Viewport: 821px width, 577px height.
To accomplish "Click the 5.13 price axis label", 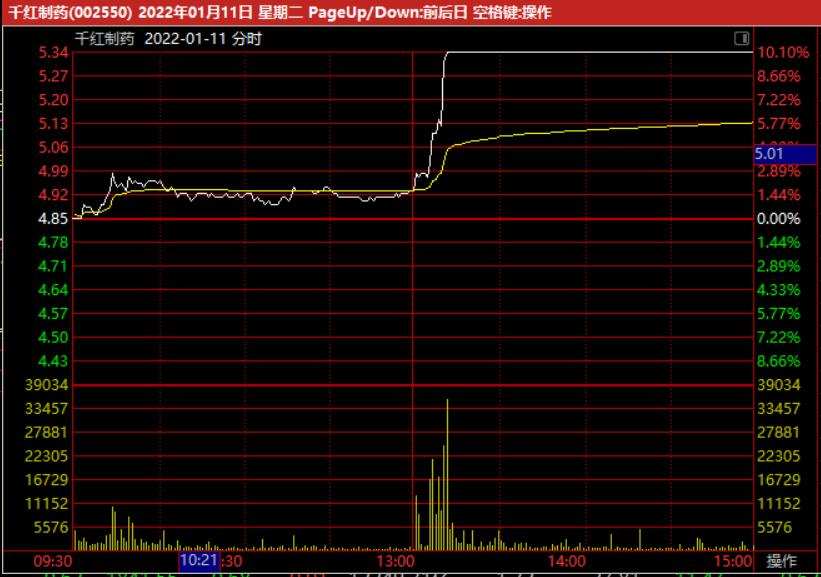I will 53,124.
